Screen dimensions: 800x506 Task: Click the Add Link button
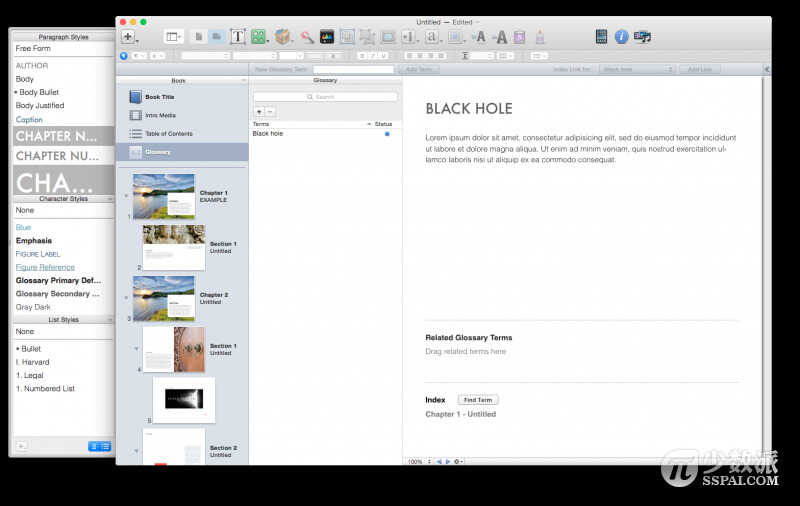click(x=699, y=69)
